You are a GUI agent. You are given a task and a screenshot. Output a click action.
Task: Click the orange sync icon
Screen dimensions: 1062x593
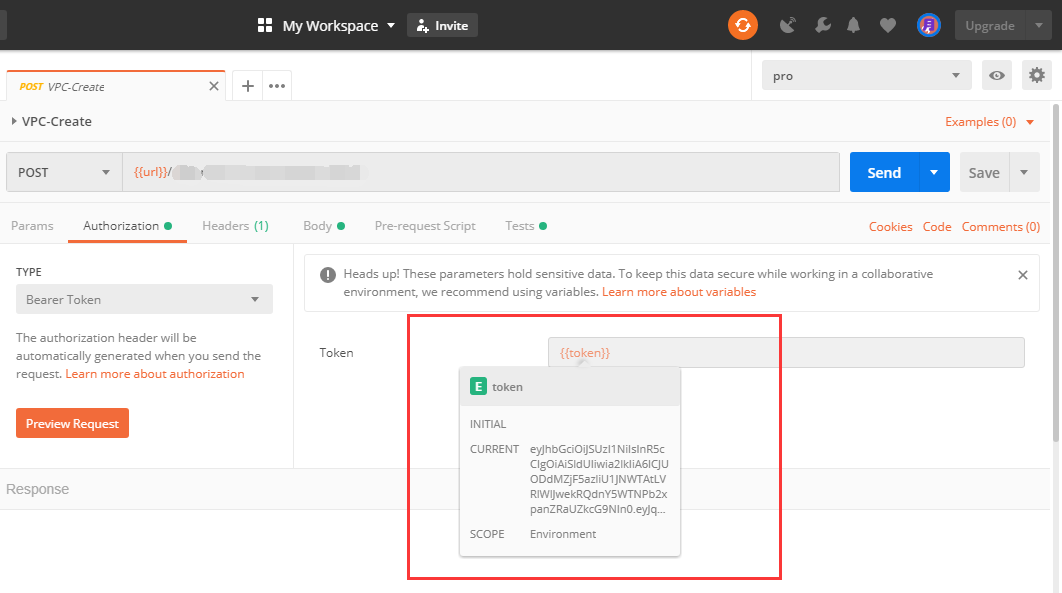(742, 26)
